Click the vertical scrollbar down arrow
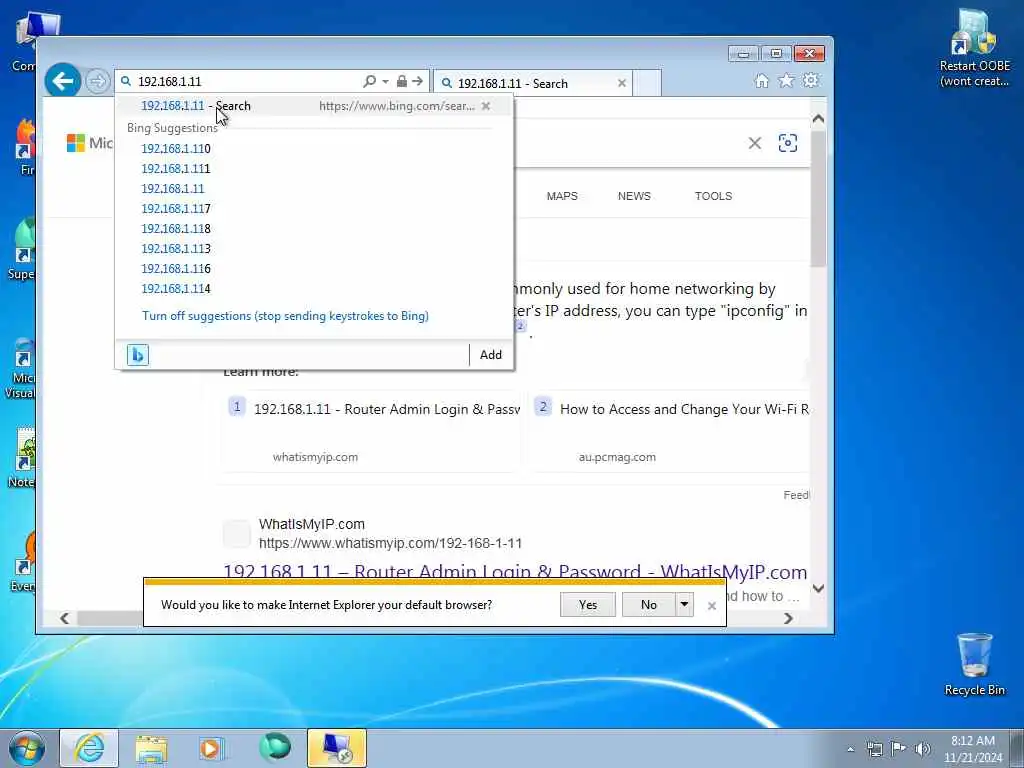1024x768 pixels. tap(818, 588)
